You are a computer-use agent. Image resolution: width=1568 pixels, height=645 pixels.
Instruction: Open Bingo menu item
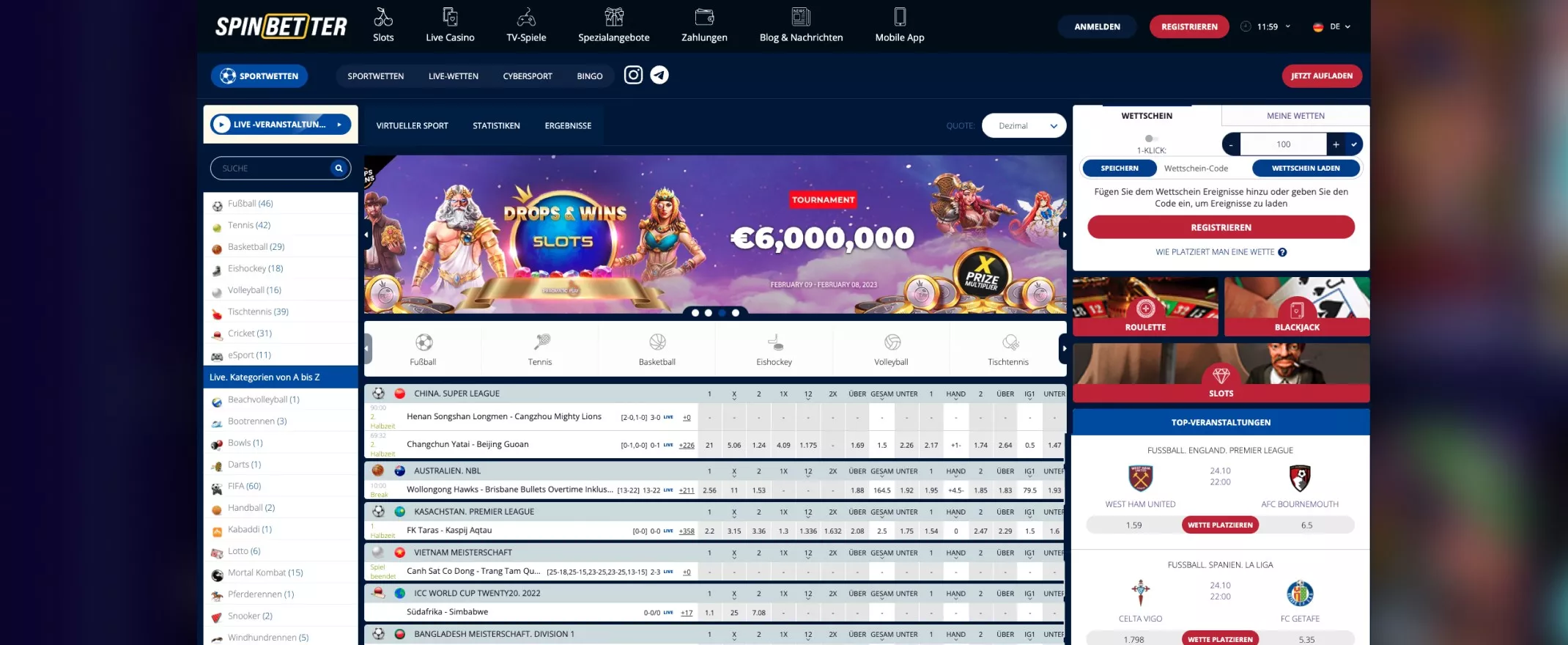[x=590, y=76]
